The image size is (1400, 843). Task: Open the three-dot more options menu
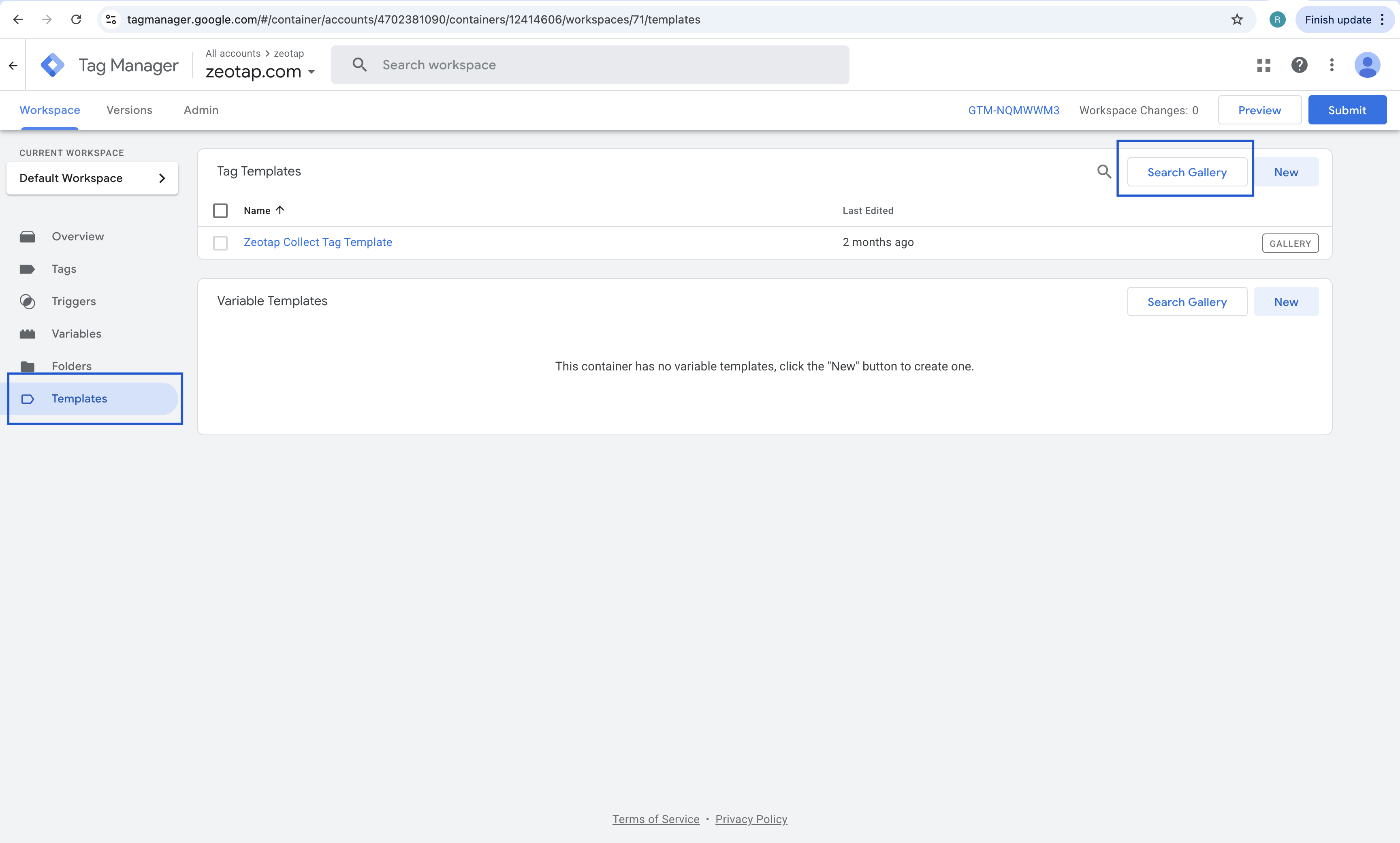(x=1331, y=65)
